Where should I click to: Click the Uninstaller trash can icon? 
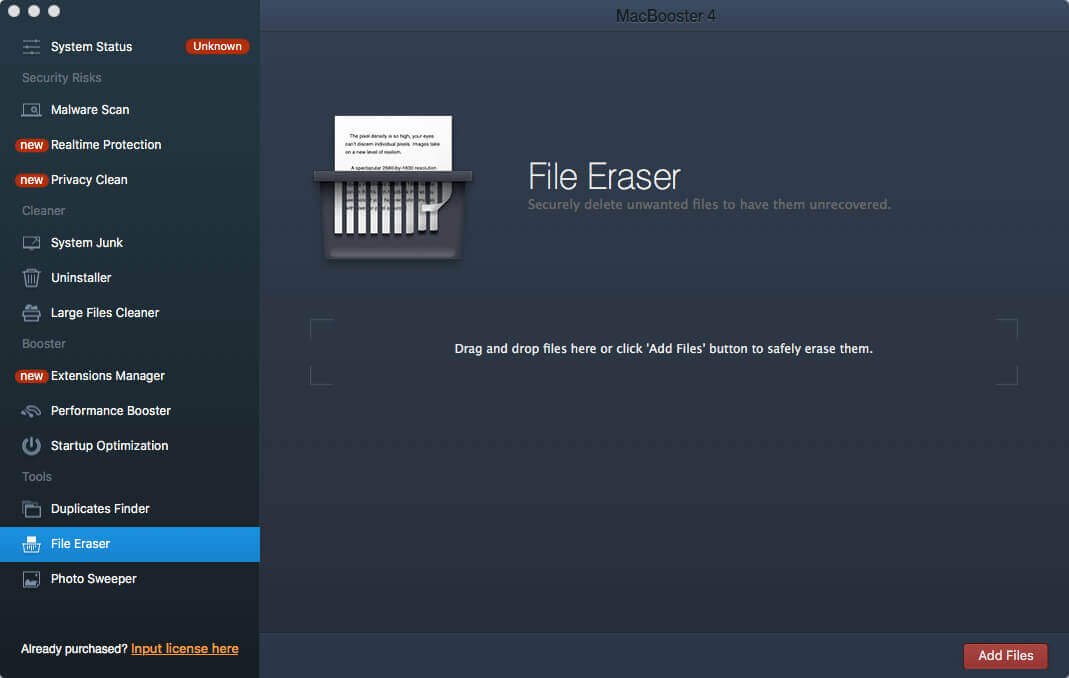coord(31,278)
